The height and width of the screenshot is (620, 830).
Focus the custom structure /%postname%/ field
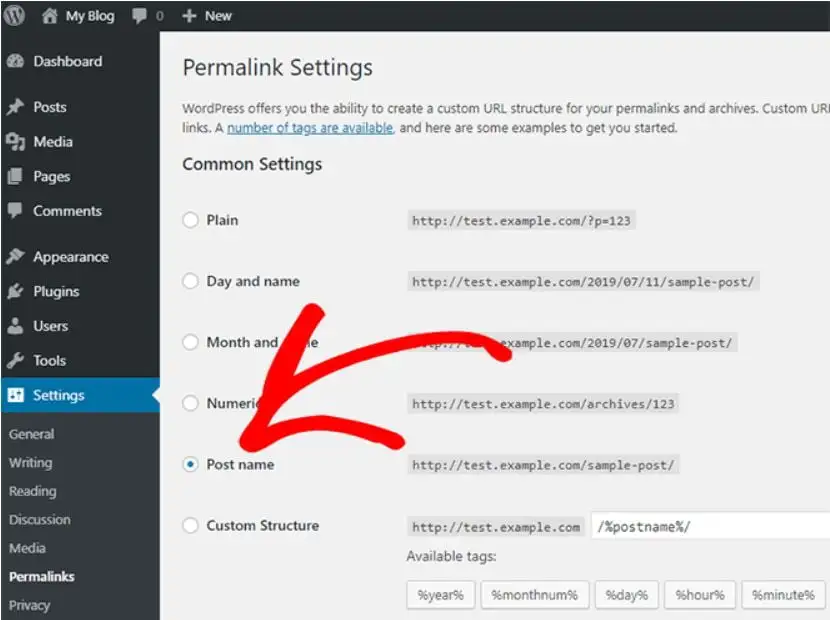pos(710,527)
